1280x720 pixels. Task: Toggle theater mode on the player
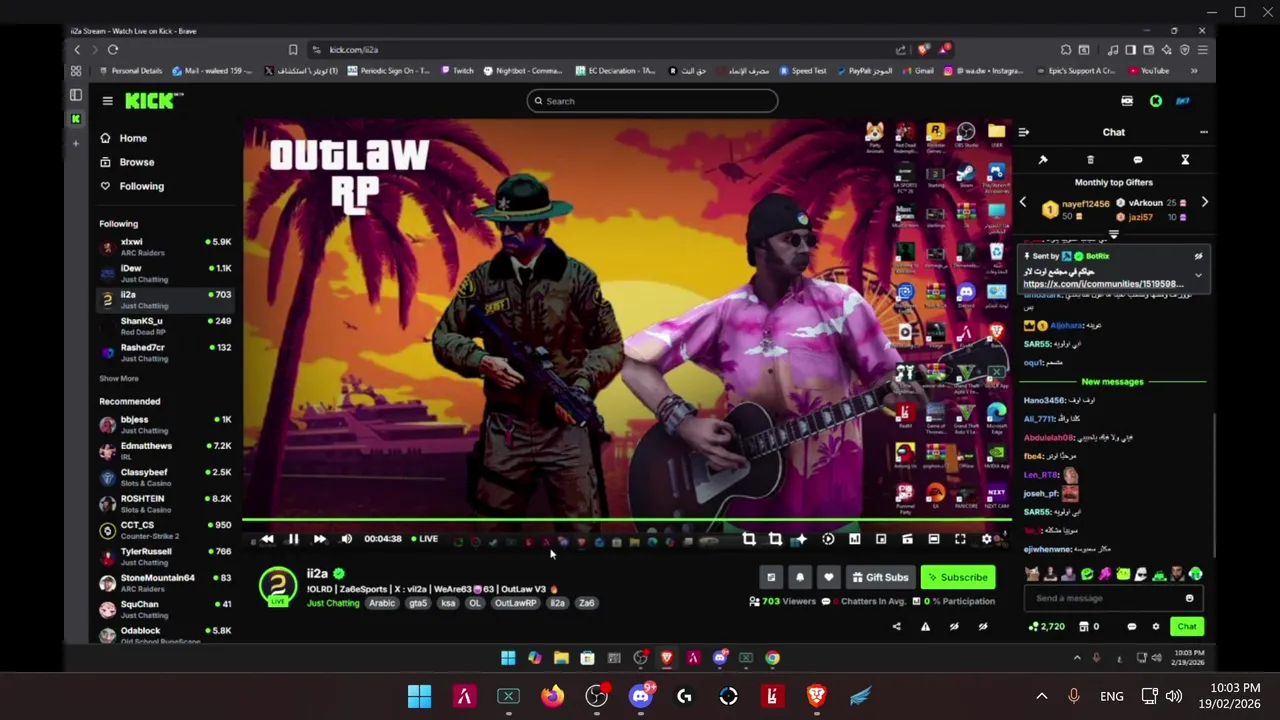pos(933,539)
